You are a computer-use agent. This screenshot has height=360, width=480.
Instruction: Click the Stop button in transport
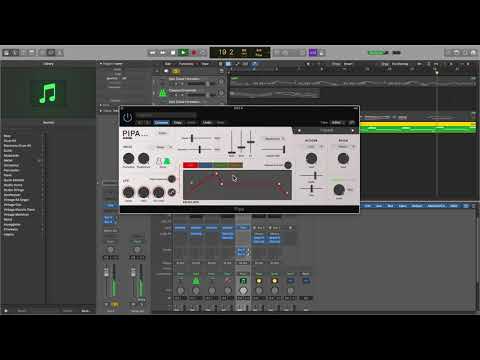pos(173,53)
